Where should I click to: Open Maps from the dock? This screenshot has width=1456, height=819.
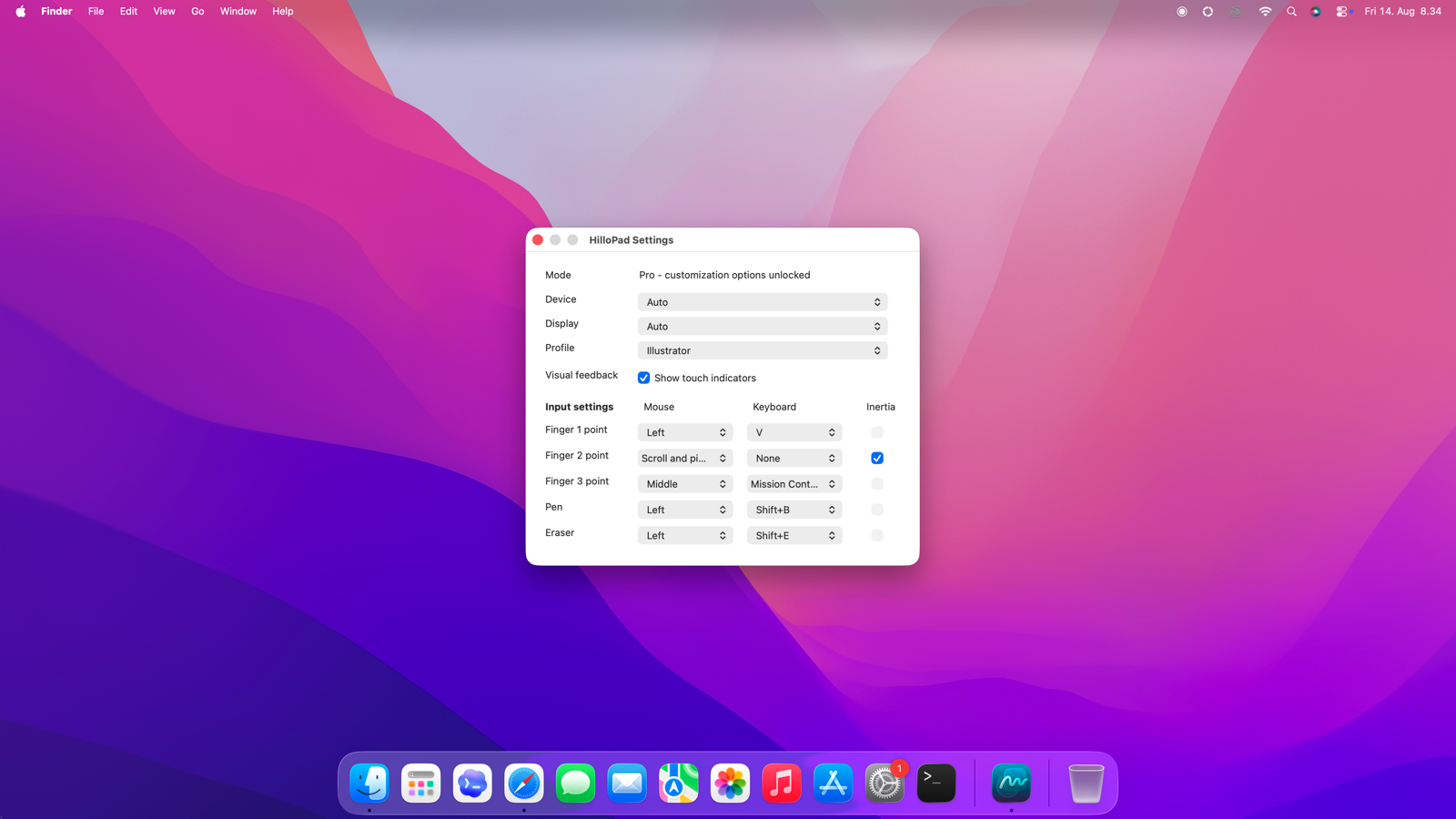(x=679, y=784)
